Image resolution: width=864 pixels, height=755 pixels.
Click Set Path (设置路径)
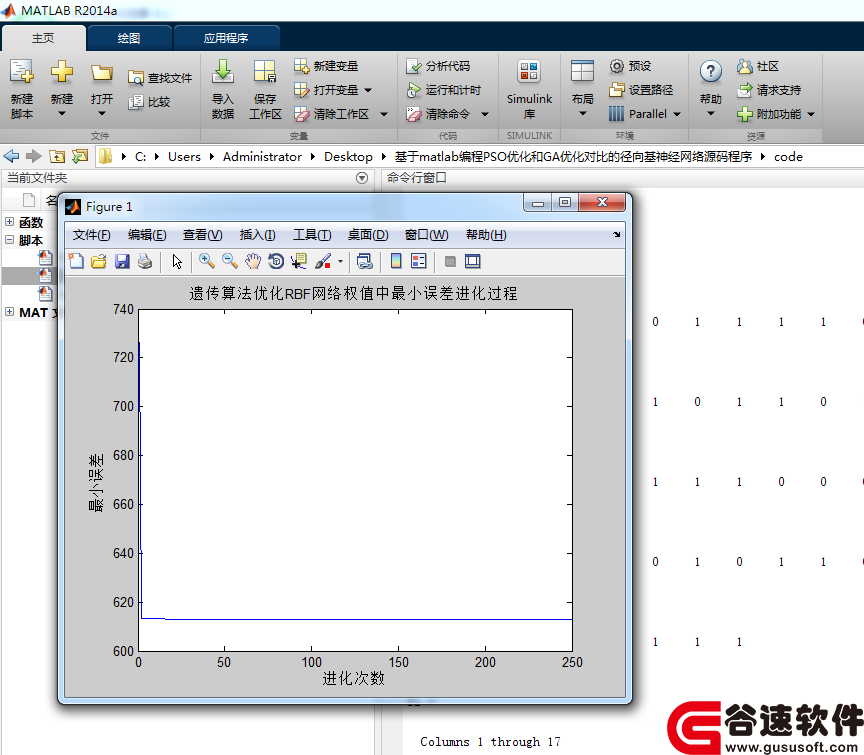coord(641,90)
